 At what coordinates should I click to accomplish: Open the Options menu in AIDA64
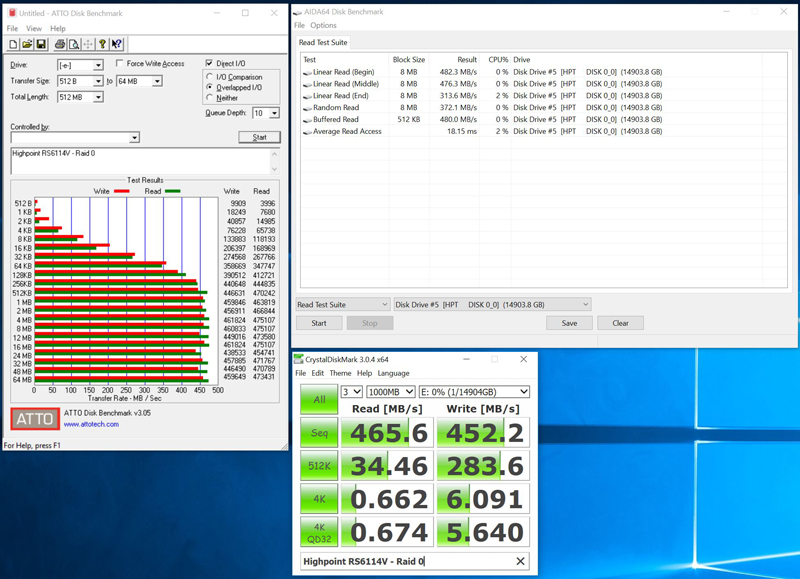[x=323, y=25]
